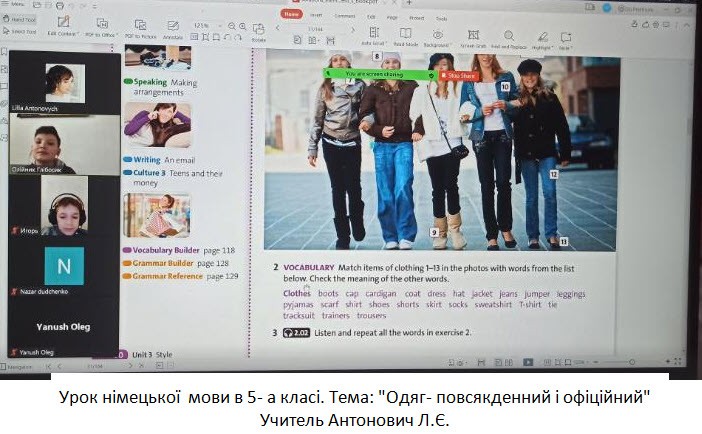Image resolution: width=702 pixels, height=434 pixels.
Task: Click the Select Tool icon
Action: [x=20, y=32]
